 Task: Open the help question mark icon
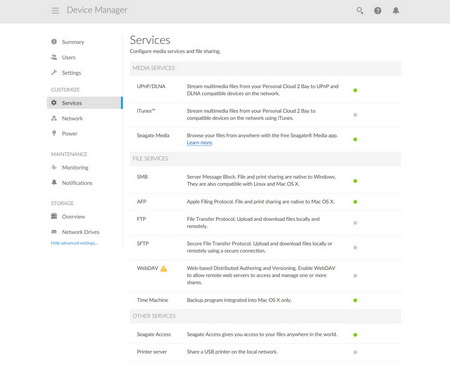point(378,11)
